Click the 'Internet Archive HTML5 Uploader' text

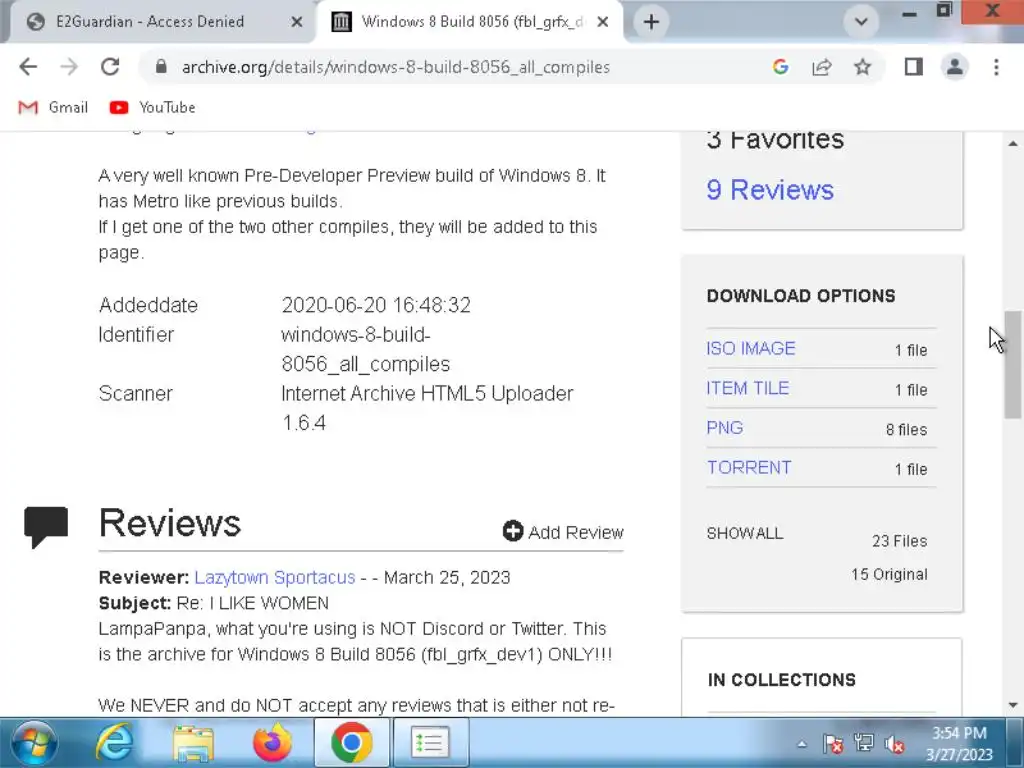pos(427,393)
